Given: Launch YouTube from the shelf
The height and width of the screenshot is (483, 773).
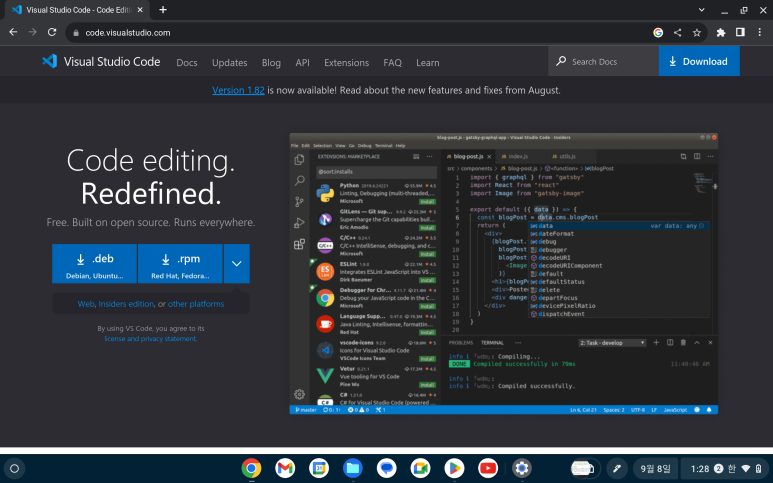Looking at the screenshot, I should (488, 468).
